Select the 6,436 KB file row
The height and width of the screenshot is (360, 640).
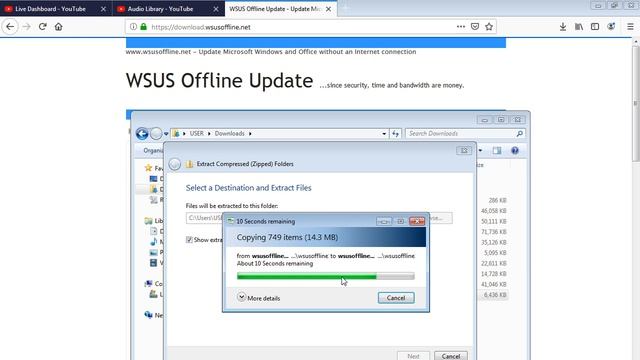493,295
